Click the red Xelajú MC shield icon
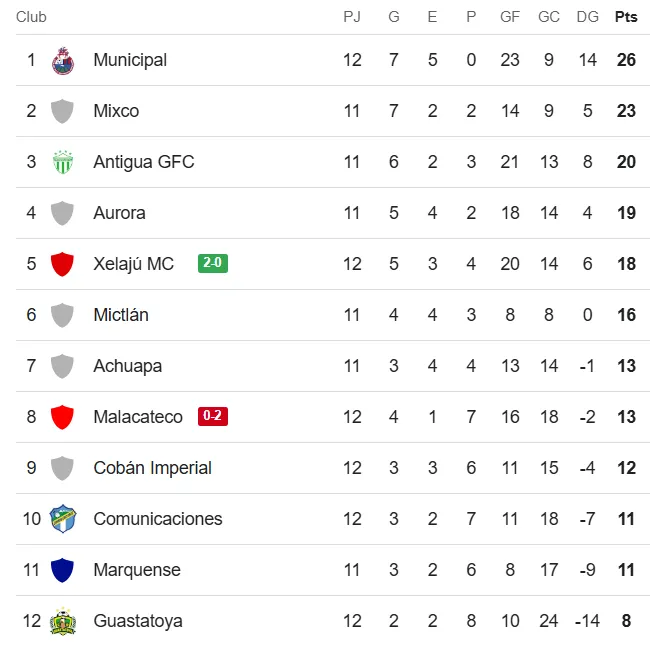The image size is (650, 656). pos(63,264)
